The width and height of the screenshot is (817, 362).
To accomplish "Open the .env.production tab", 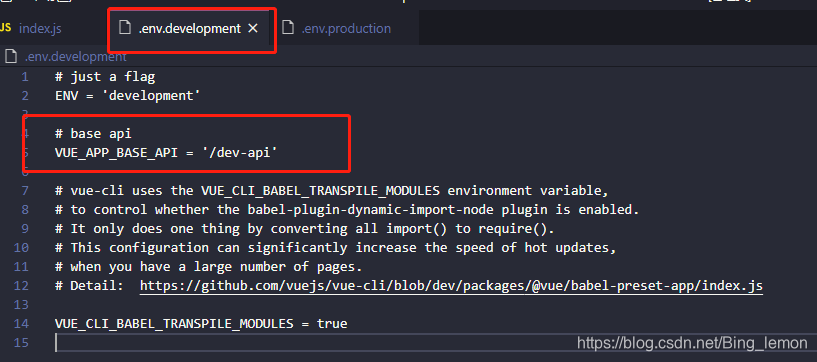I will (345, 28).
